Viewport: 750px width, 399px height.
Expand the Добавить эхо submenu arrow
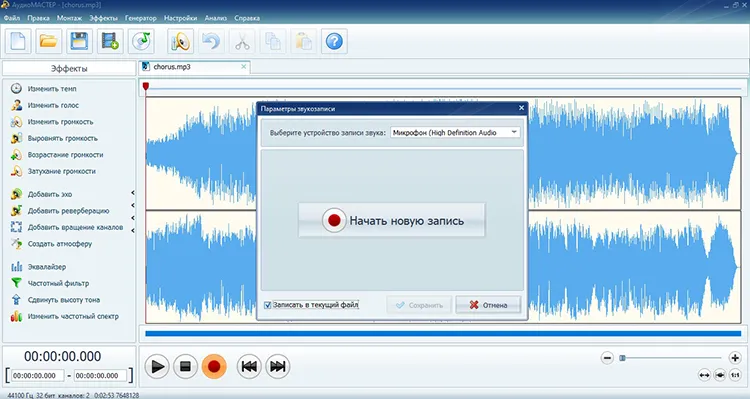pyautogui.click(x=132, y=193)
